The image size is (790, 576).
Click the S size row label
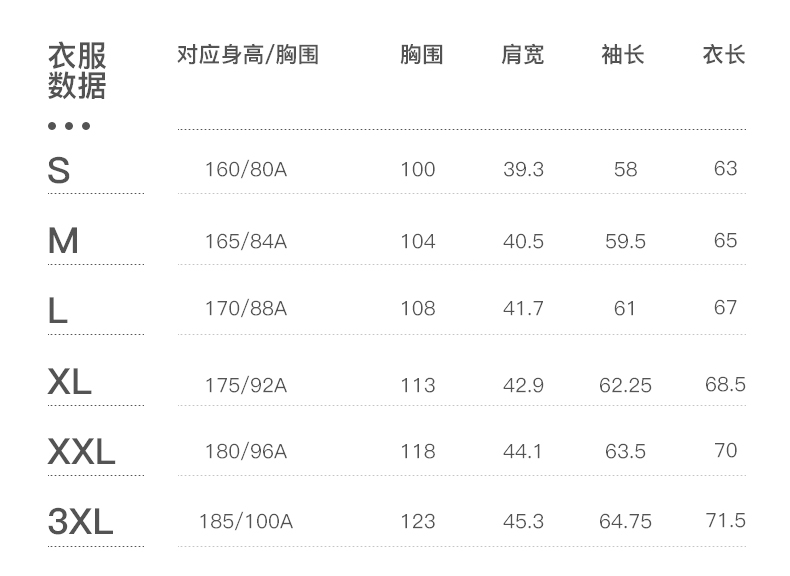pos(59,170)
